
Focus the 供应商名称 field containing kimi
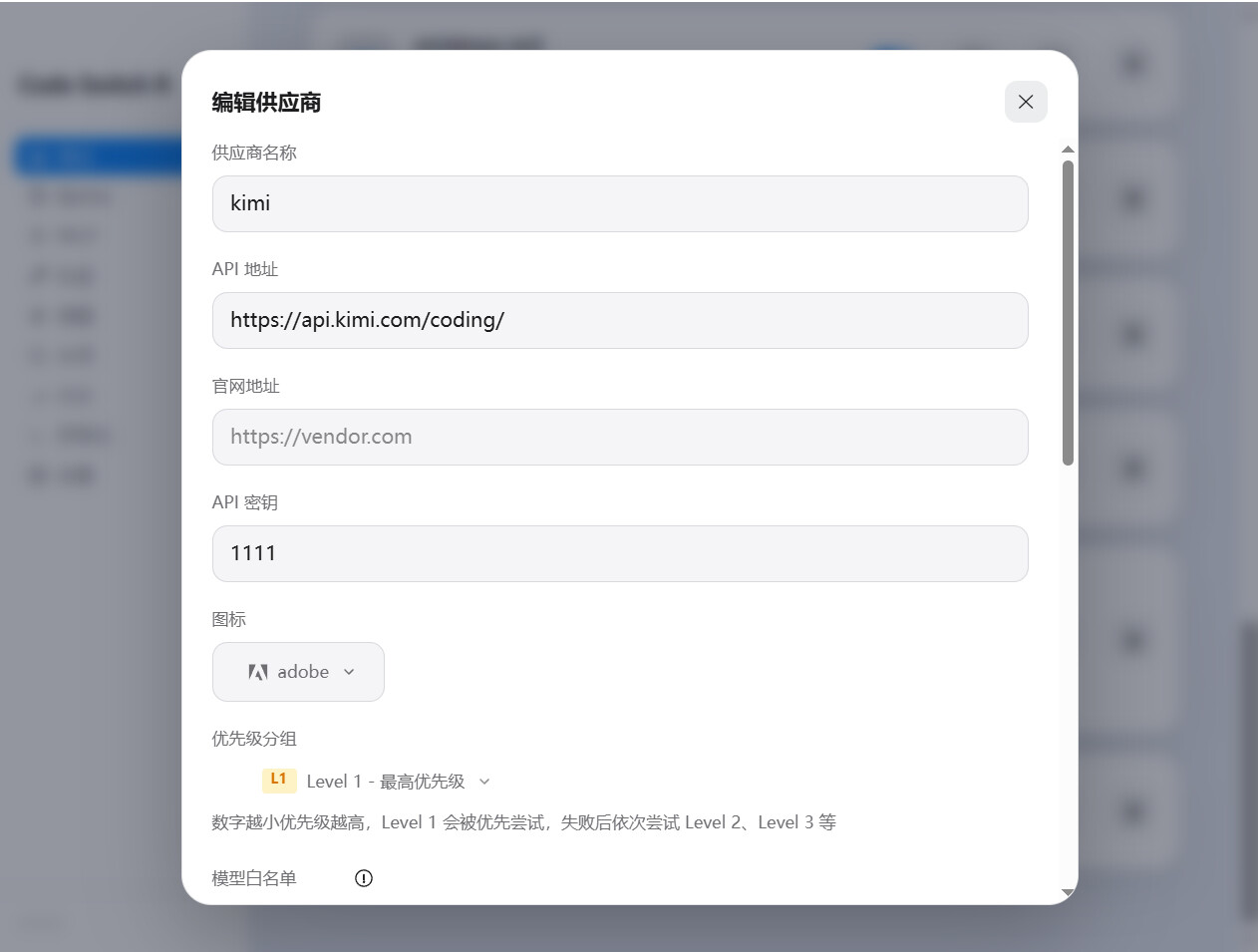pos(620,204)
